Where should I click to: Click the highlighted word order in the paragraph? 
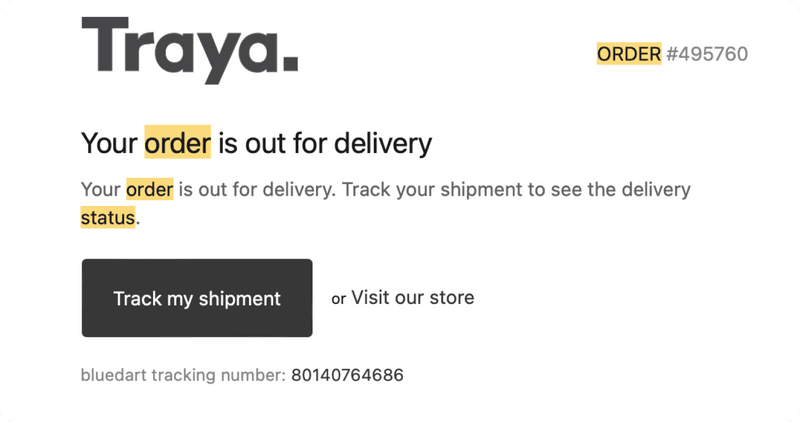[149, 189]
